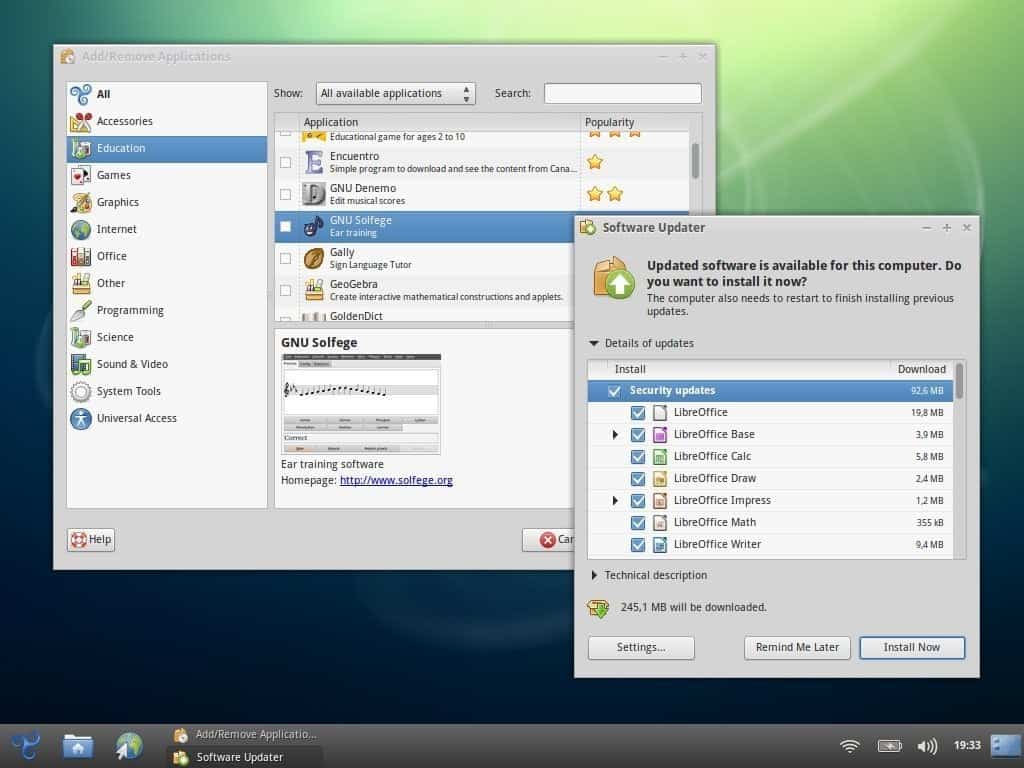This screenshot has height=768, width=1024.
Task: Uncheck the LibreOffice Base update
Action: pos(638,434)
